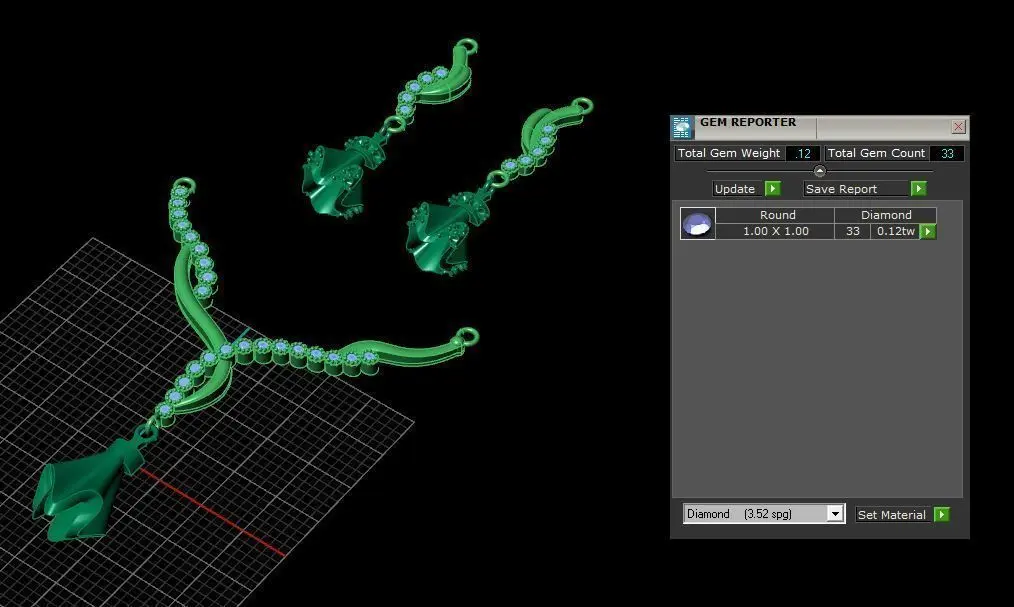
Task: Click the Total Gem Count value 33
Action: point(947,153)
